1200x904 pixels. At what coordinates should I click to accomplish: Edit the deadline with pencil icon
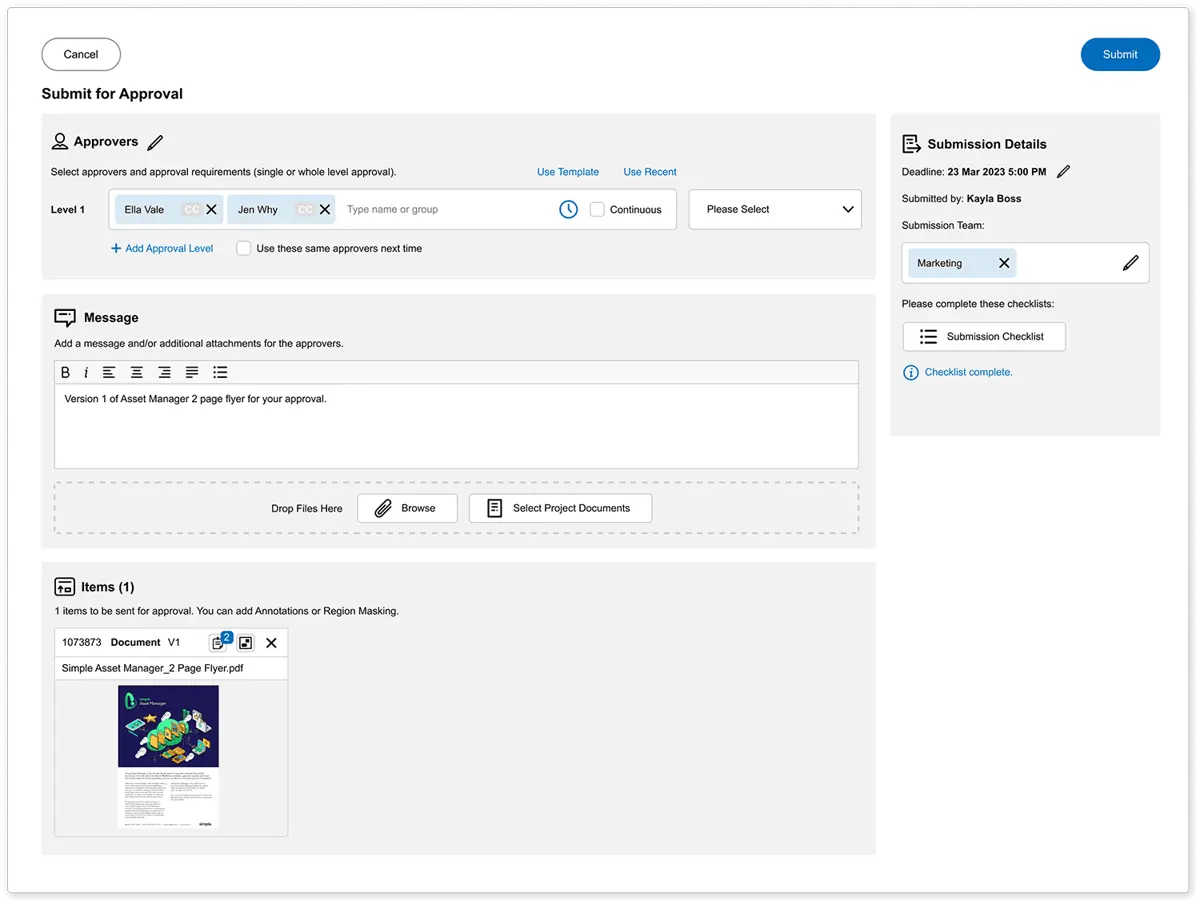pyautogui.click(x=1063, y=172)
